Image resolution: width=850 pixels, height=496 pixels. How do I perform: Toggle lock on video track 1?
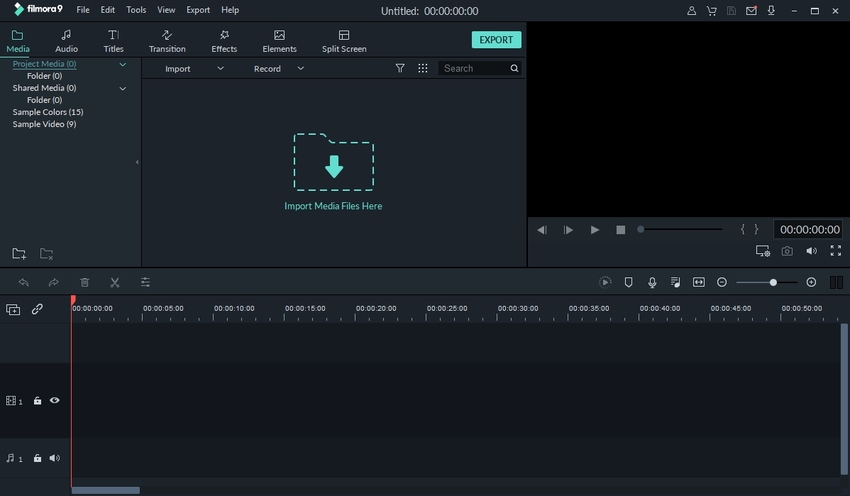point(37,401)
